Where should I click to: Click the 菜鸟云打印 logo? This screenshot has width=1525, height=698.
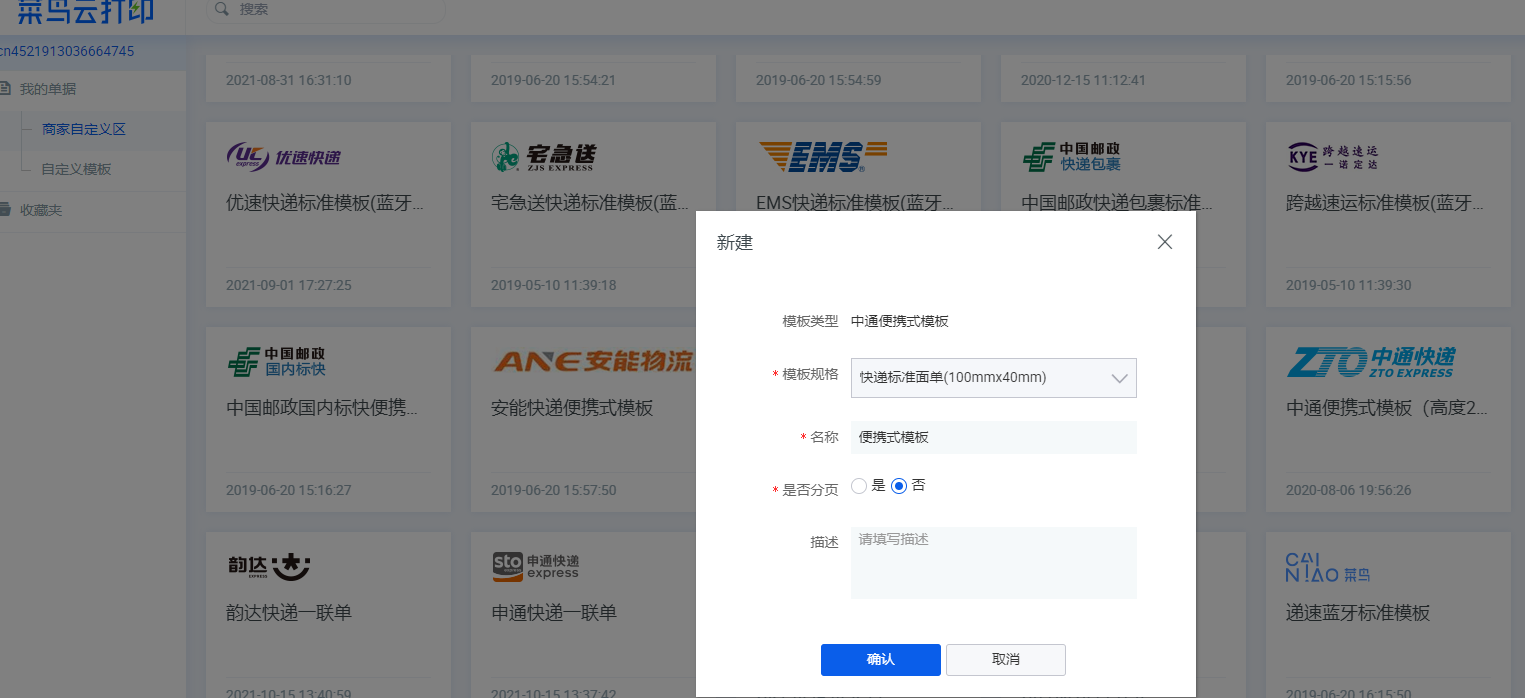pos(85,10)
